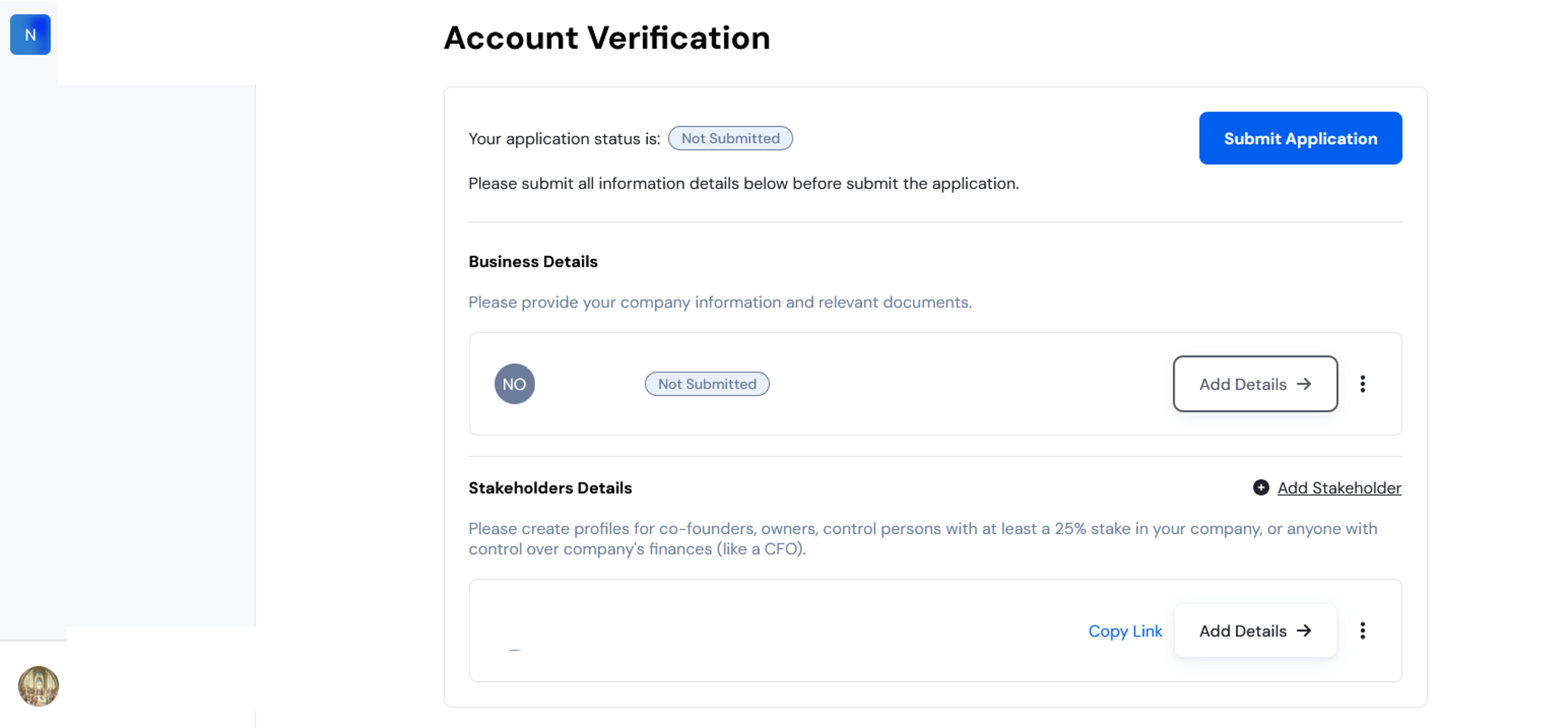Image resolution: width=1568 pixels, height=728 pixels.
Task: Click the Account Verification page title
Action: (607, 38)
